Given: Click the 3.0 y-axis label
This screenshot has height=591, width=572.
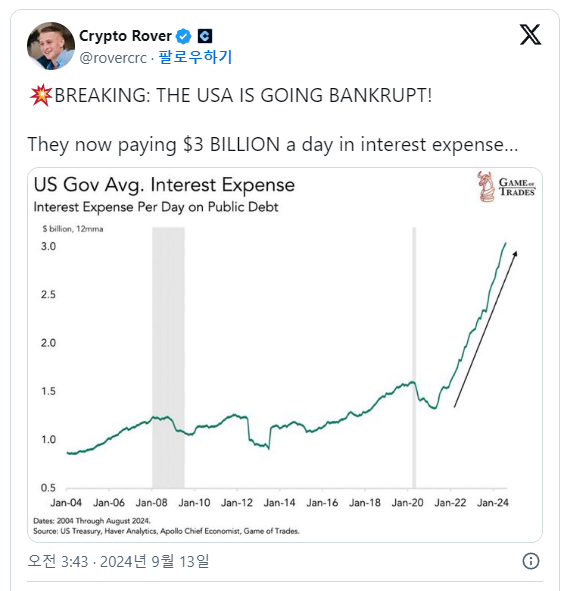Looking at the screenshot, I should (48, 246).
